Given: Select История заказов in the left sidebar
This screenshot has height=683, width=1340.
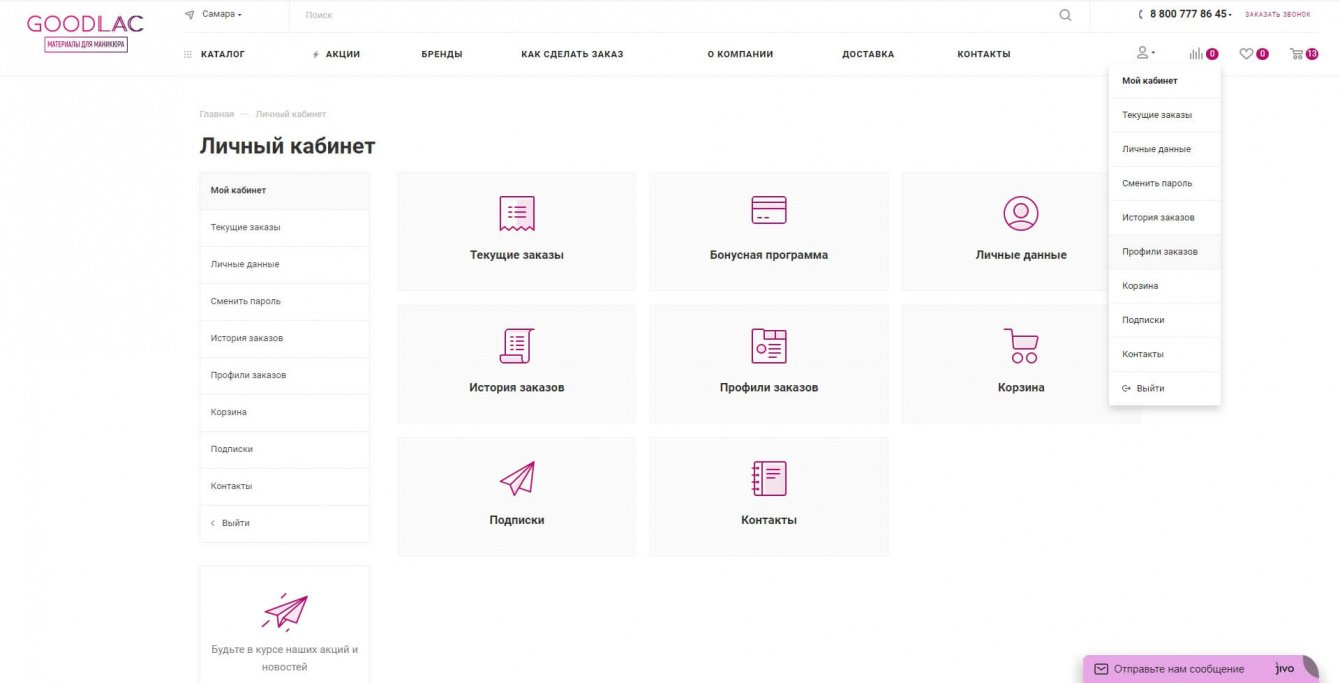Looking at the screenshot, I should coord(285,338).
